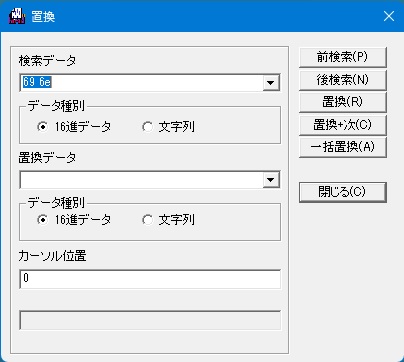404x362 pixels.
Task: Click the 置換(R) button
Action: tap(343, 102)
